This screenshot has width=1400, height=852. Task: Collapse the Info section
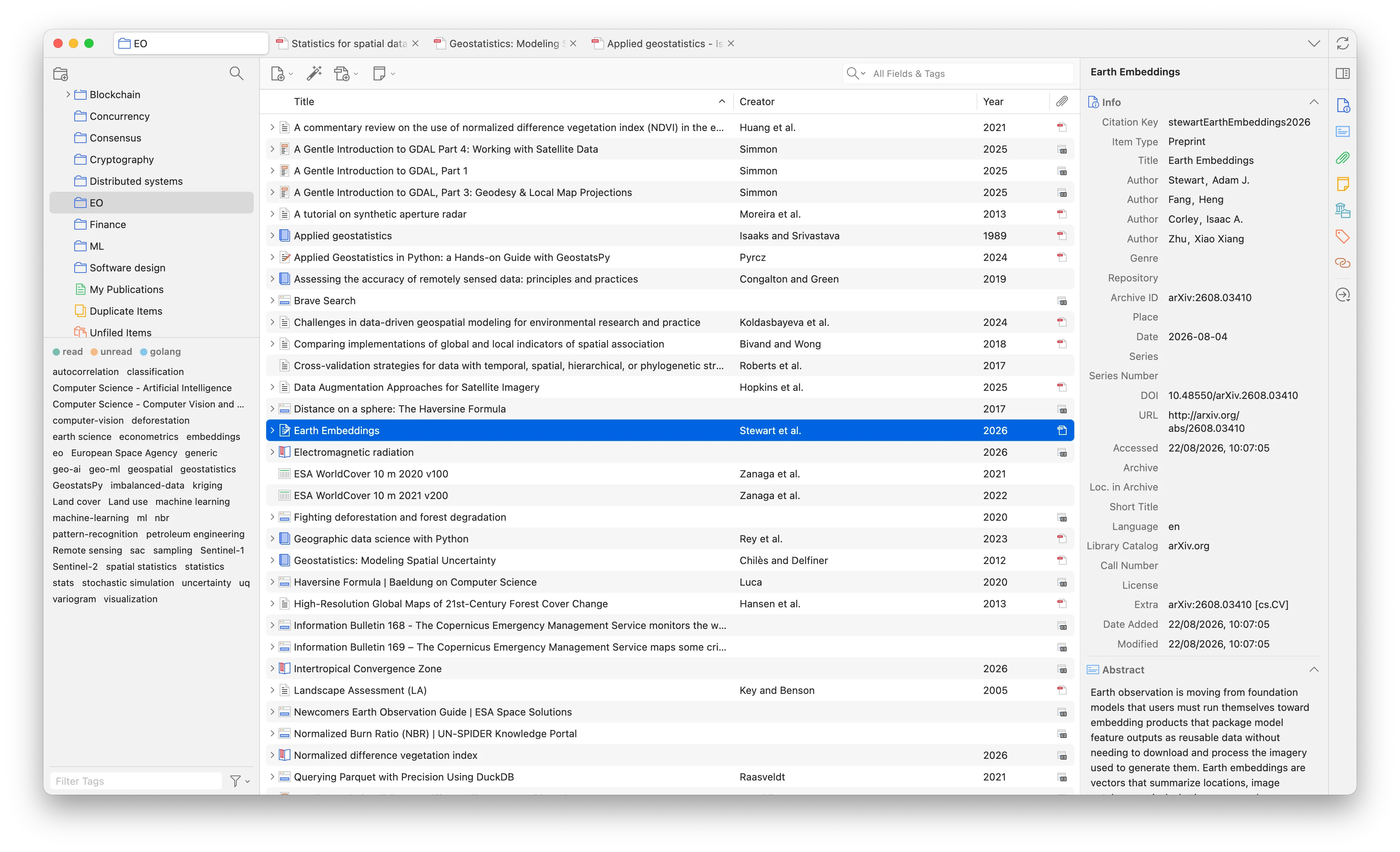pyautogui.click(x=1314, y=102)
